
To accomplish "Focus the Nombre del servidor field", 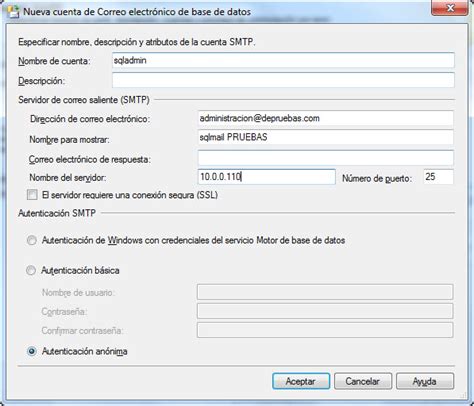I will click(267, 177).
